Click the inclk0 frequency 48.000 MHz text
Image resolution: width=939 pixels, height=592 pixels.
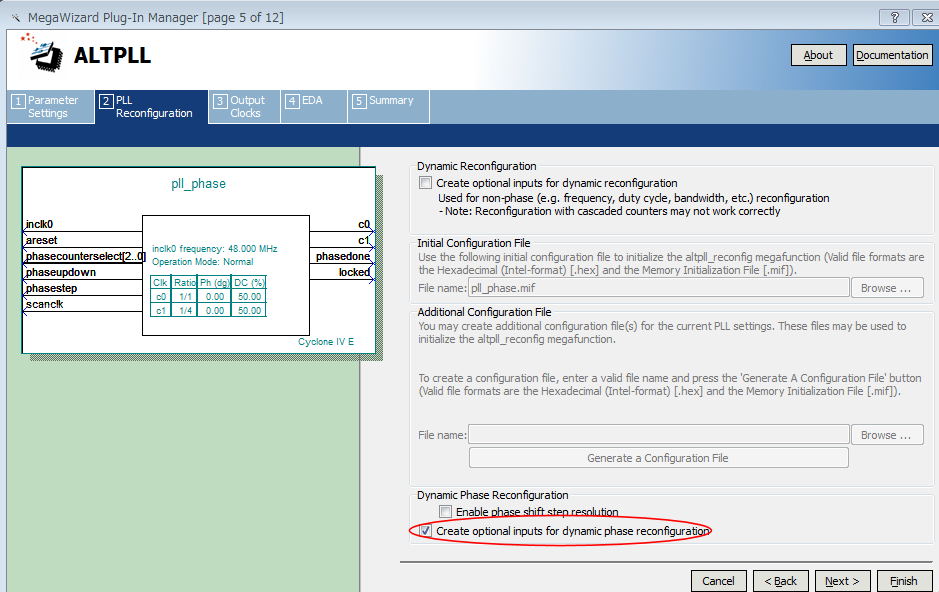pyautogui.click(x=214, y=248)
